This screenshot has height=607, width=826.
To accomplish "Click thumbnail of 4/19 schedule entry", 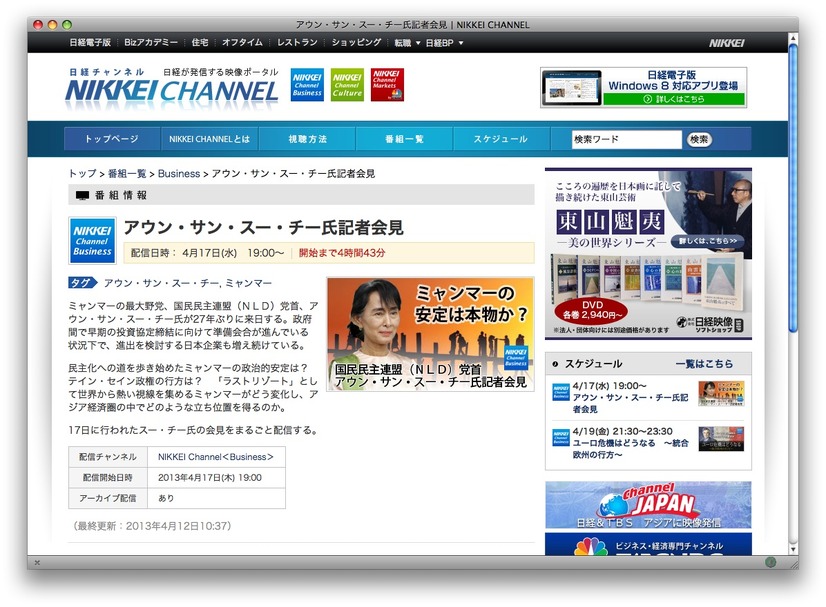I will coord(721,439).
